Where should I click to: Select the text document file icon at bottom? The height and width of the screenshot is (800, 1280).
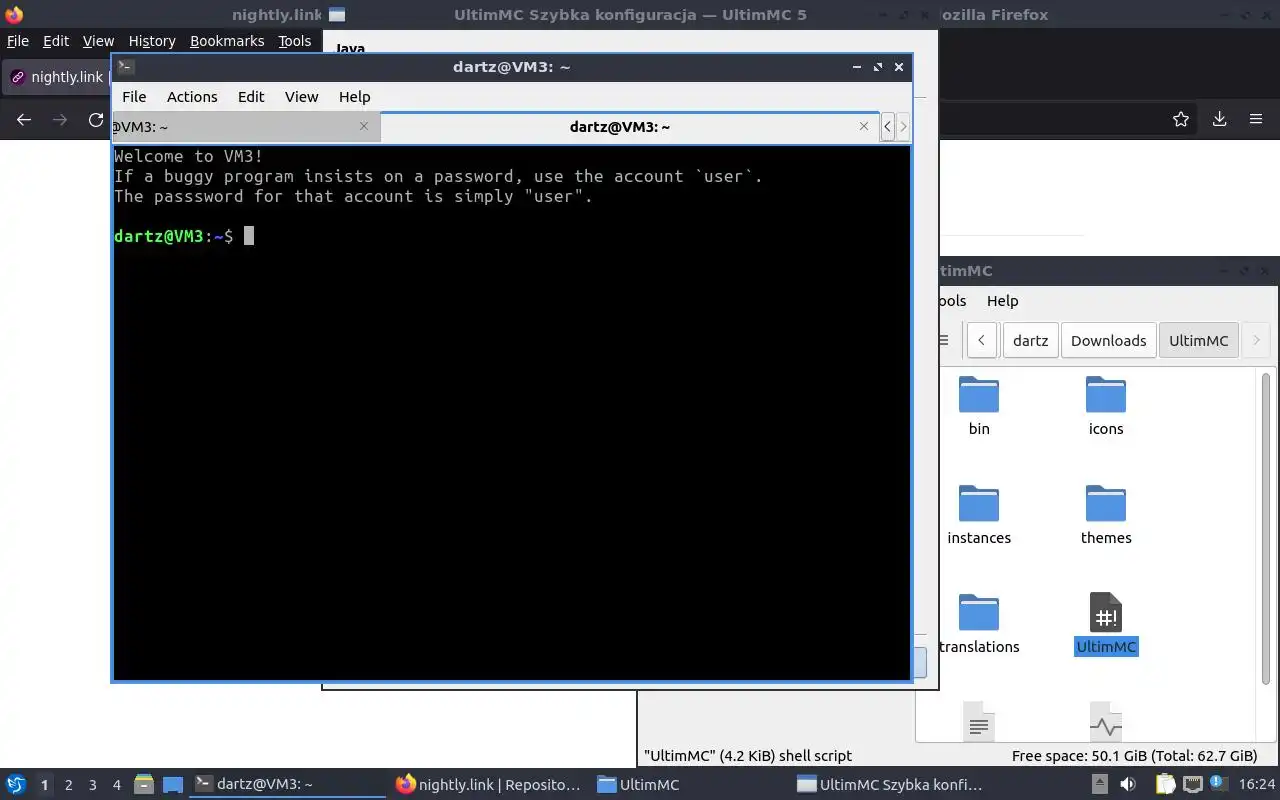coord(979,721)
